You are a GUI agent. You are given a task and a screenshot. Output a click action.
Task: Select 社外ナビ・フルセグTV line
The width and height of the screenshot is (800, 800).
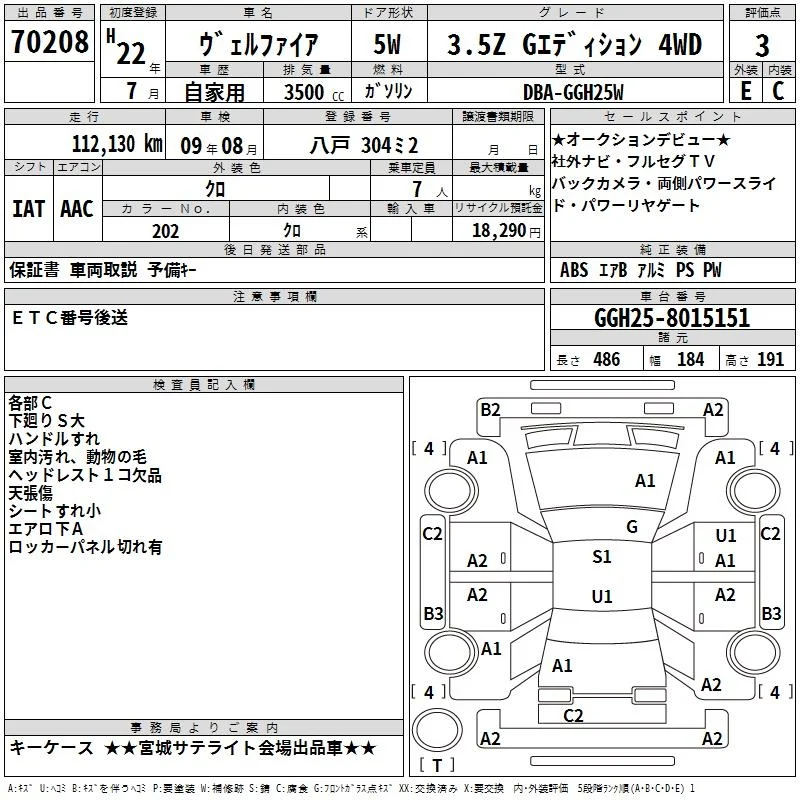click(x=633, y=161)
